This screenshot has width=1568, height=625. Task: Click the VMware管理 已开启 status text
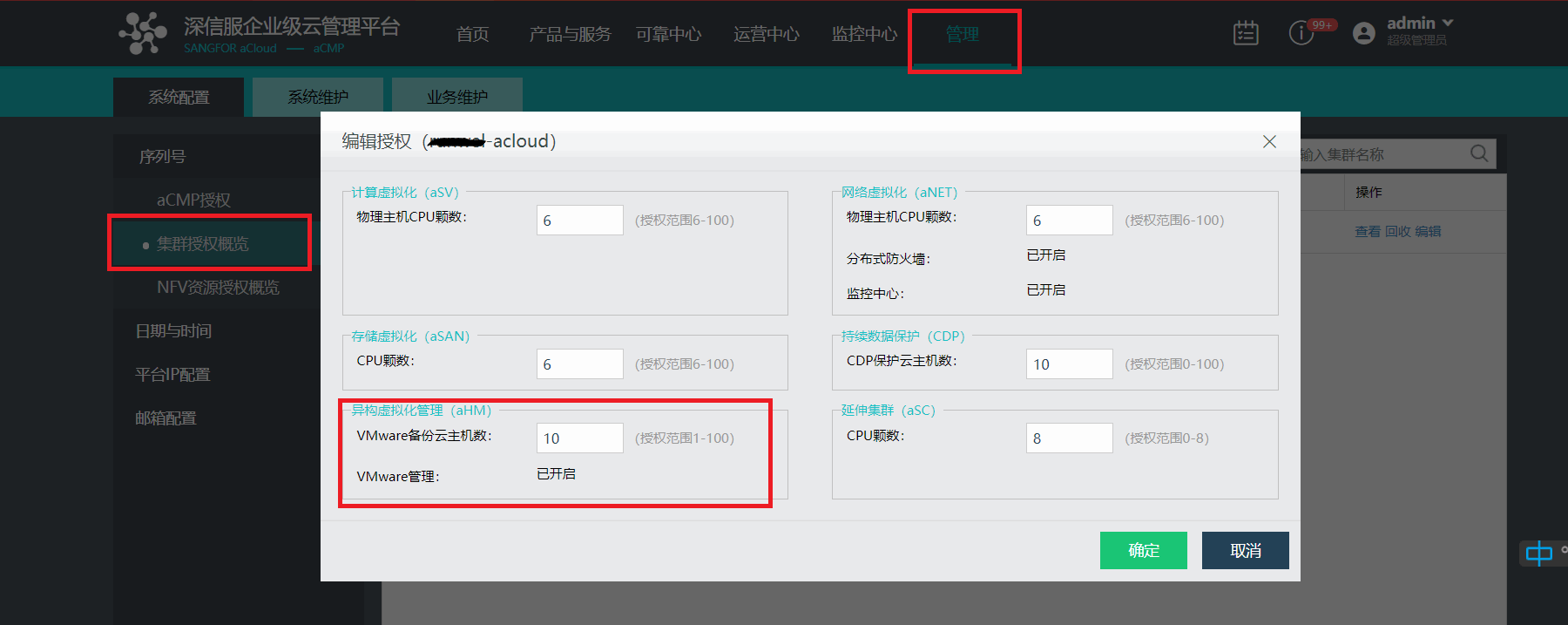point(556,473)
